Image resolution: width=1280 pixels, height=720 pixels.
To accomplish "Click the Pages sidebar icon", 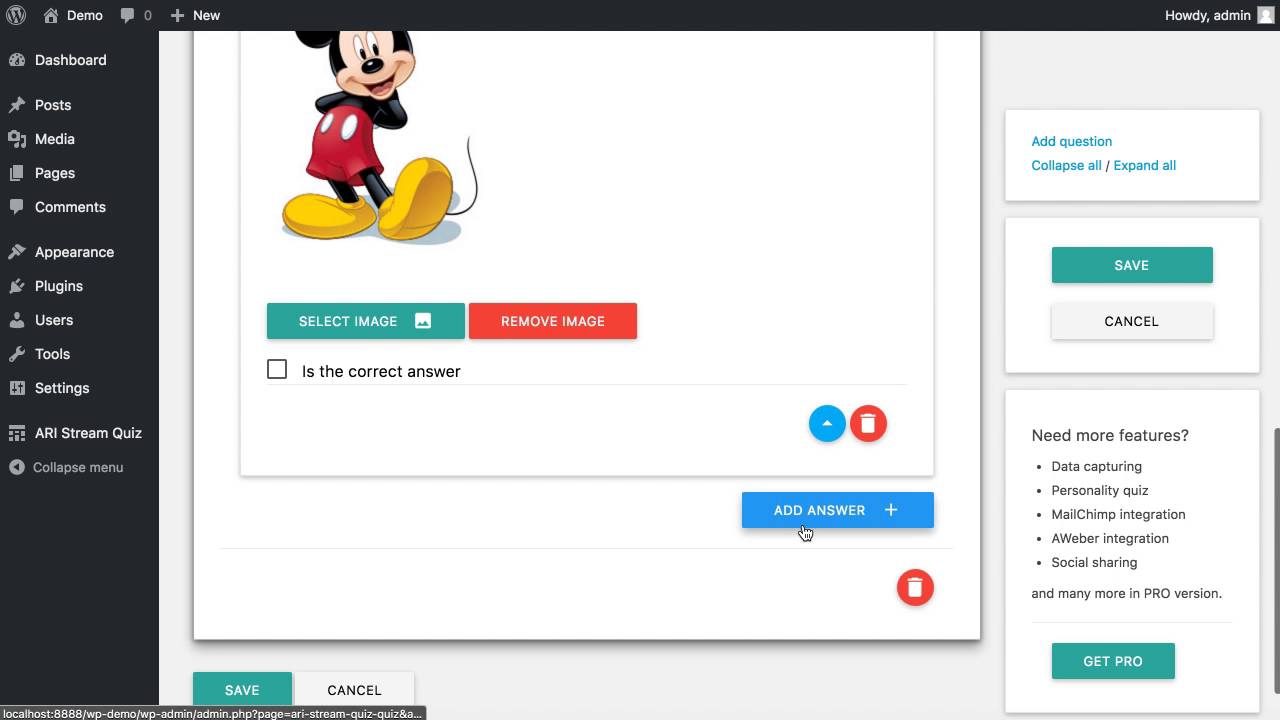I will coord(17,173).
